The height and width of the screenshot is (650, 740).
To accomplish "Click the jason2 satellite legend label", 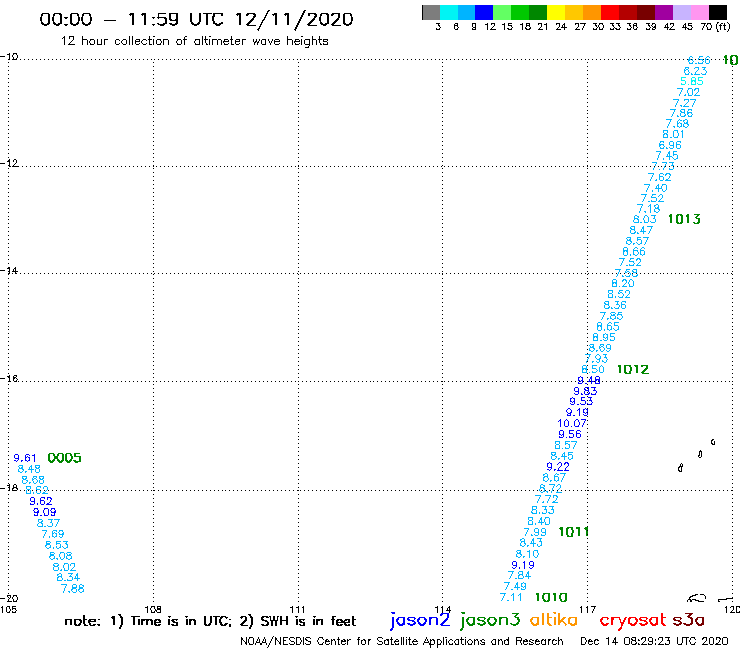I will click(420, 620).
